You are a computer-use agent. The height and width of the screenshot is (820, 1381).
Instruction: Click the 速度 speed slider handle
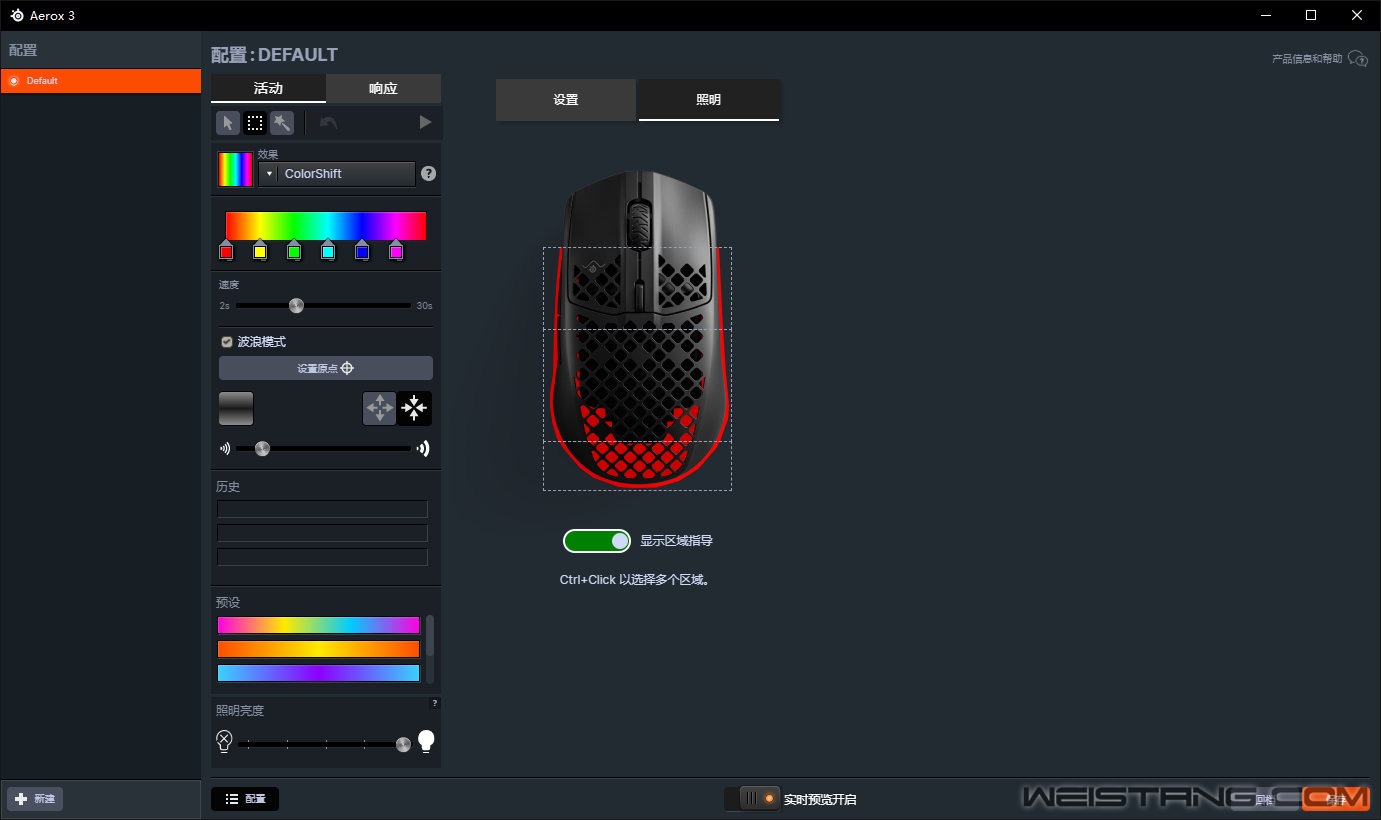(x=296, y=305)
